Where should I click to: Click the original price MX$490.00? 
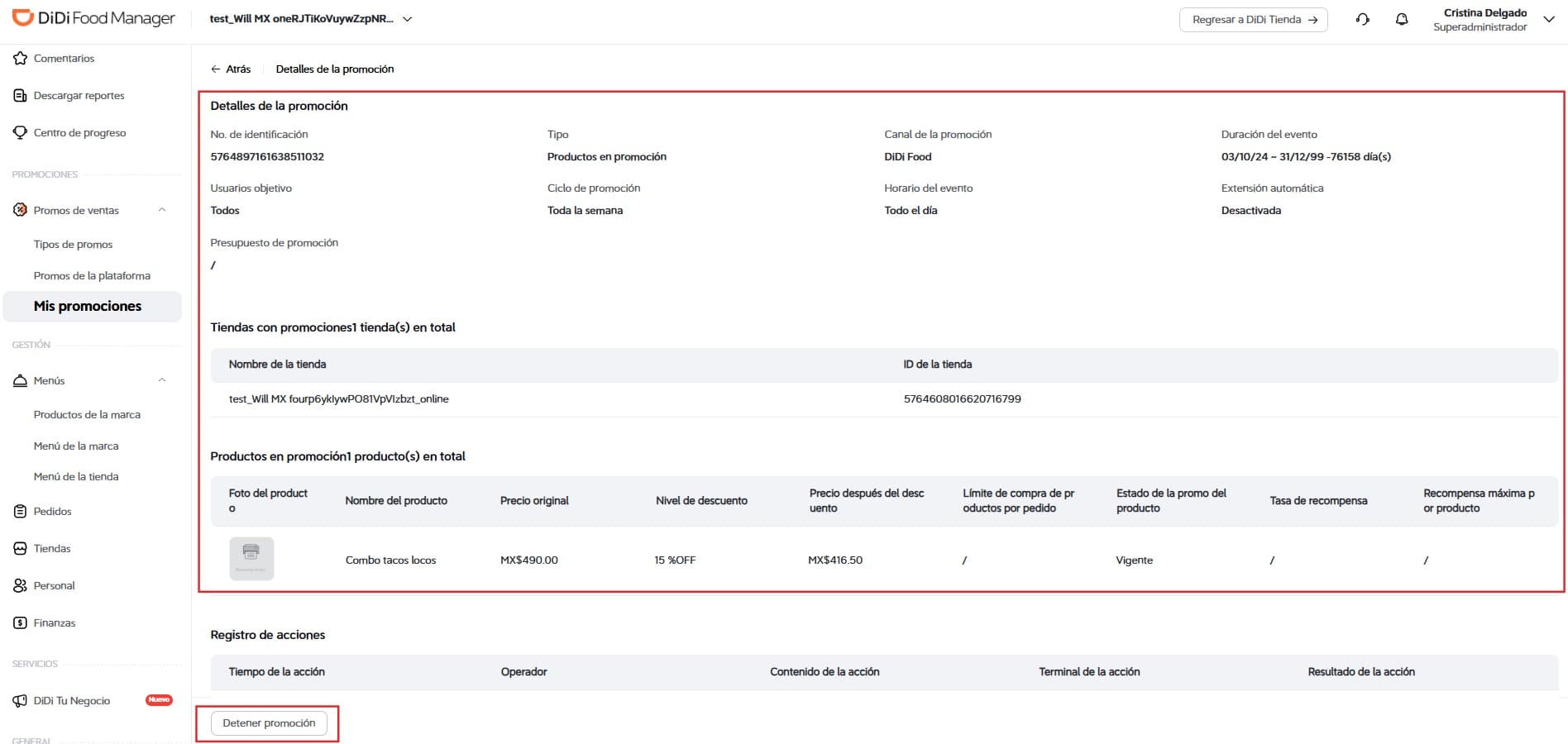pyautogui.click(x=529, y=560)
